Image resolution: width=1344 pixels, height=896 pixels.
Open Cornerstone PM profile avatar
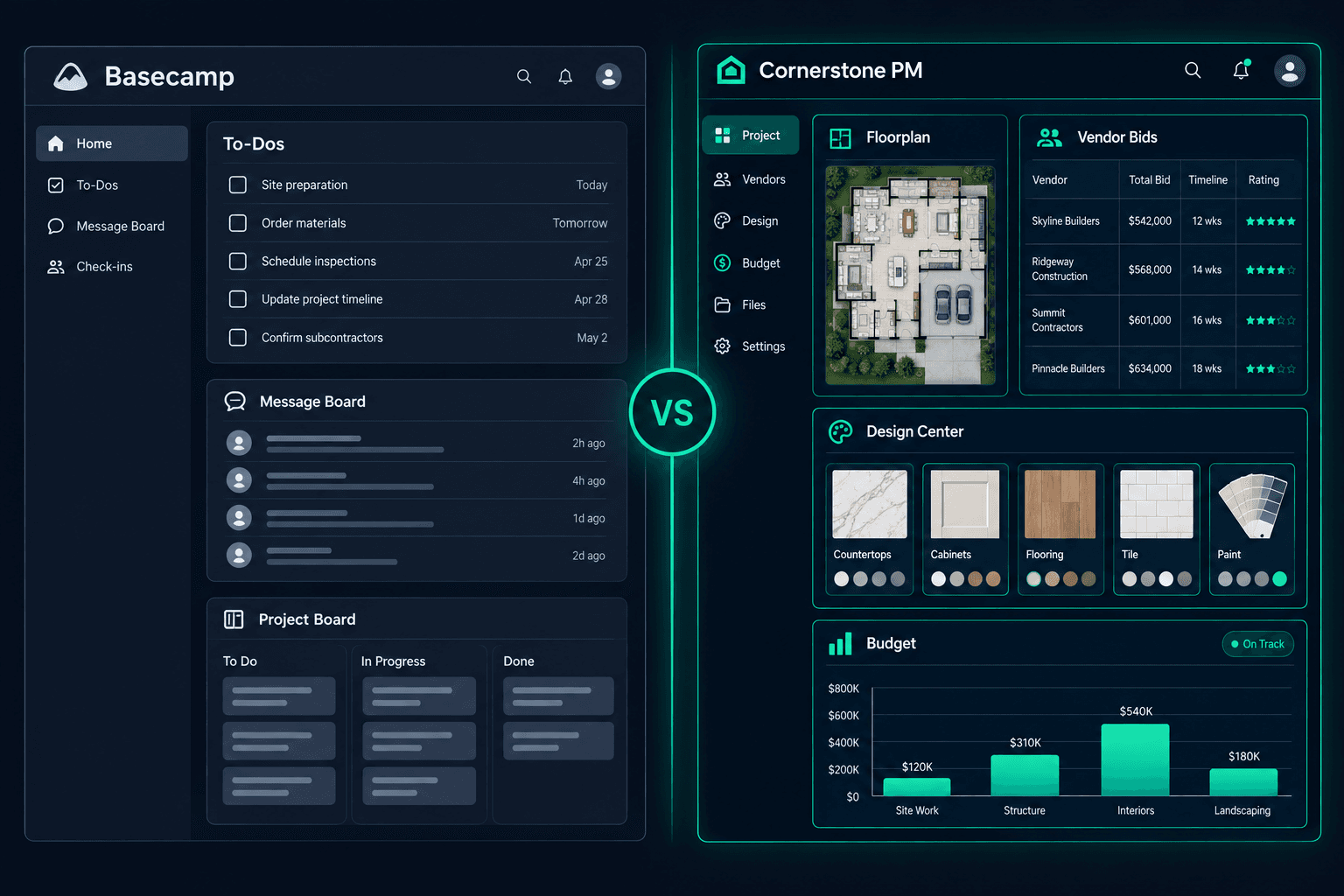coord(1290,71)
